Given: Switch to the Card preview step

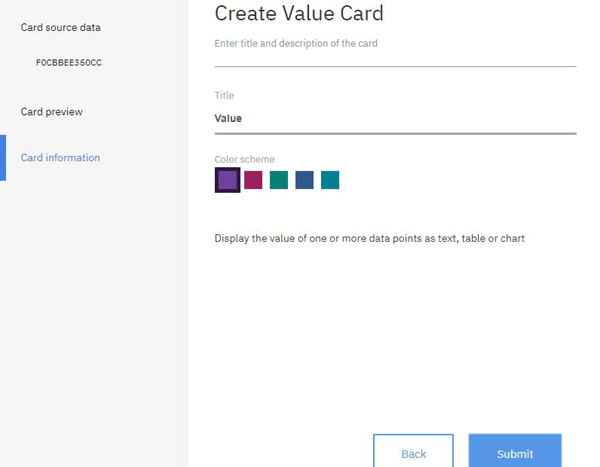Looking at the screenshot, I should pos(52,112).
